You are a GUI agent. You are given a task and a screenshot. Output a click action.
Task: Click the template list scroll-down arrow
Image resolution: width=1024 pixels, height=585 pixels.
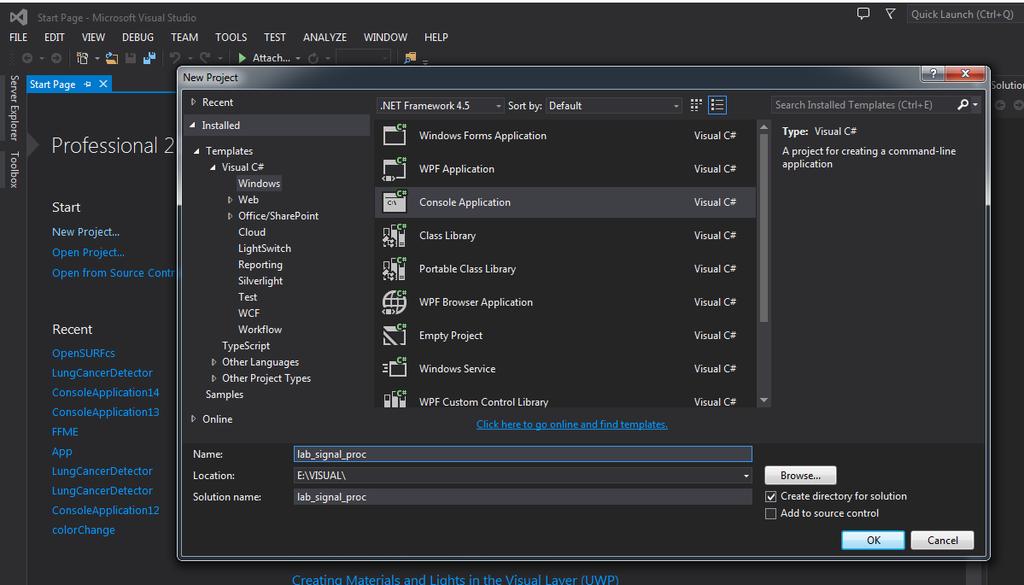tap(763, 400)
